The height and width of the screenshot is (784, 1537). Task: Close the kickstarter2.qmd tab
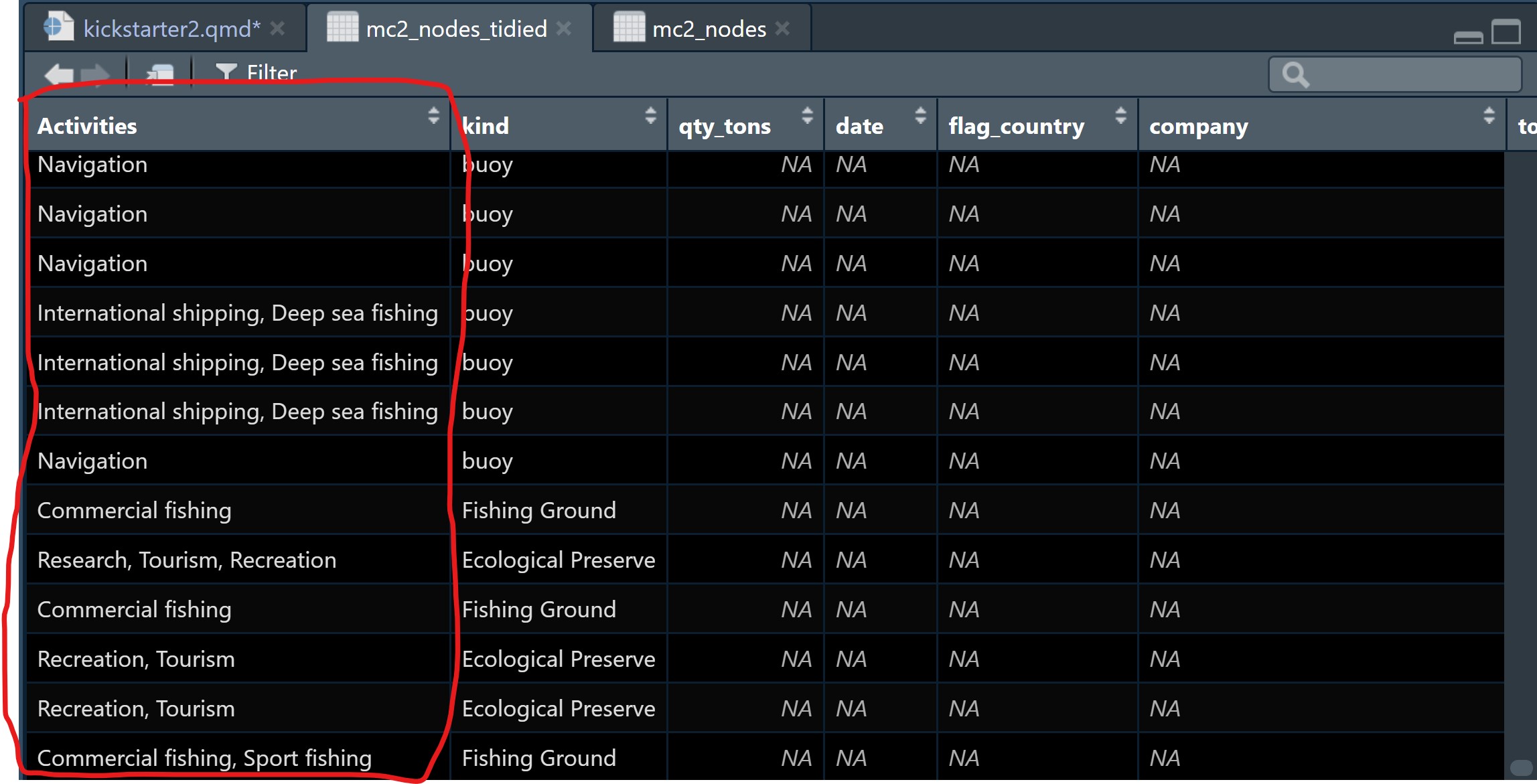[x=277, y=28]
